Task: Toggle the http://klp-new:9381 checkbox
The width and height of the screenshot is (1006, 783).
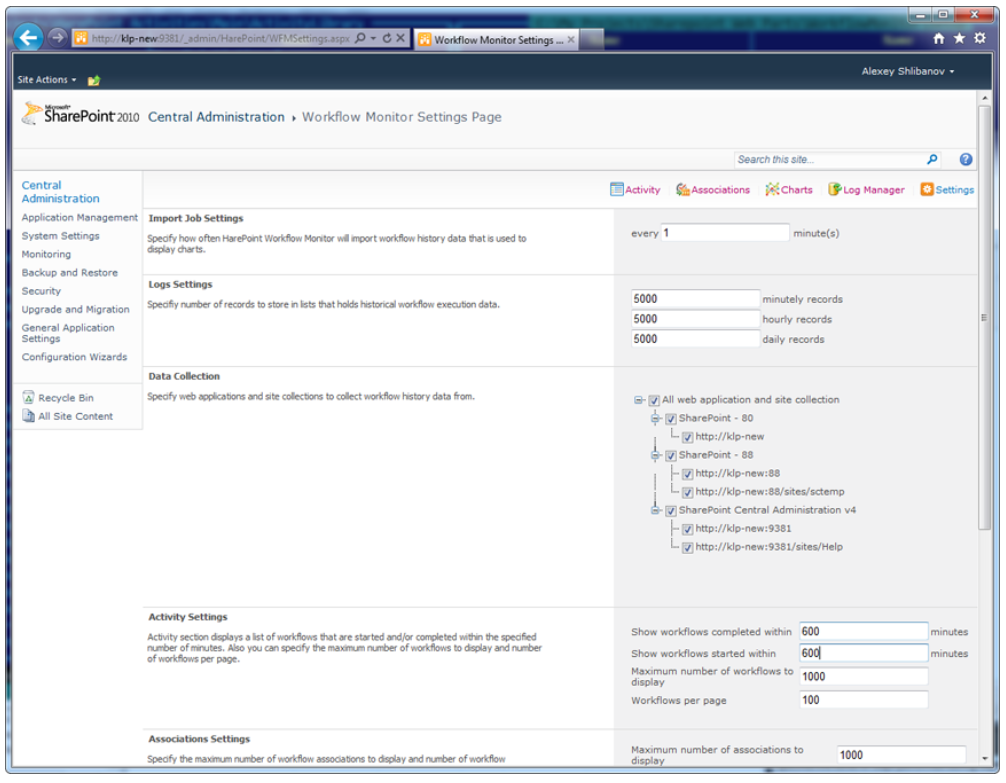Action: point(687,529)
